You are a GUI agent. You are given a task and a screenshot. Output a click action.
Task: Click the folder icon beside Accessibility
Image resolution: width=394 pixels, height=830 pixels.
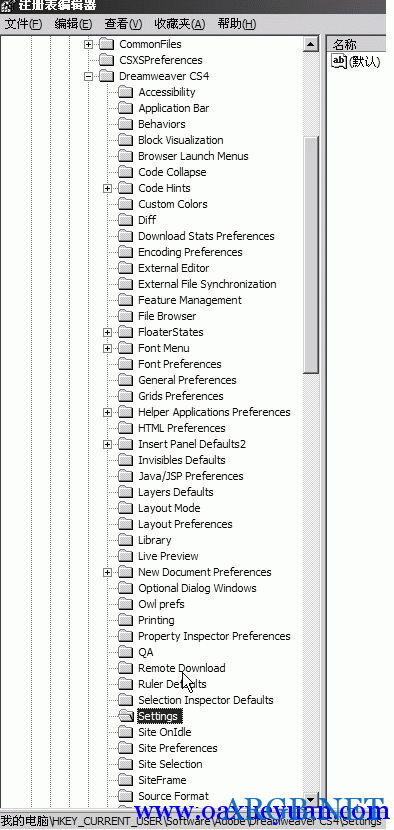126,92
